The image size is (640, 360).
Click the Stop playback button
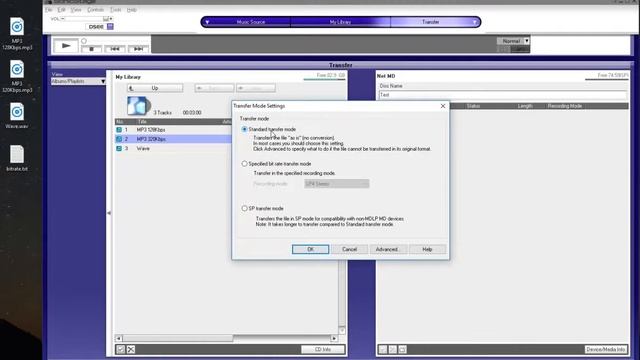91,49
